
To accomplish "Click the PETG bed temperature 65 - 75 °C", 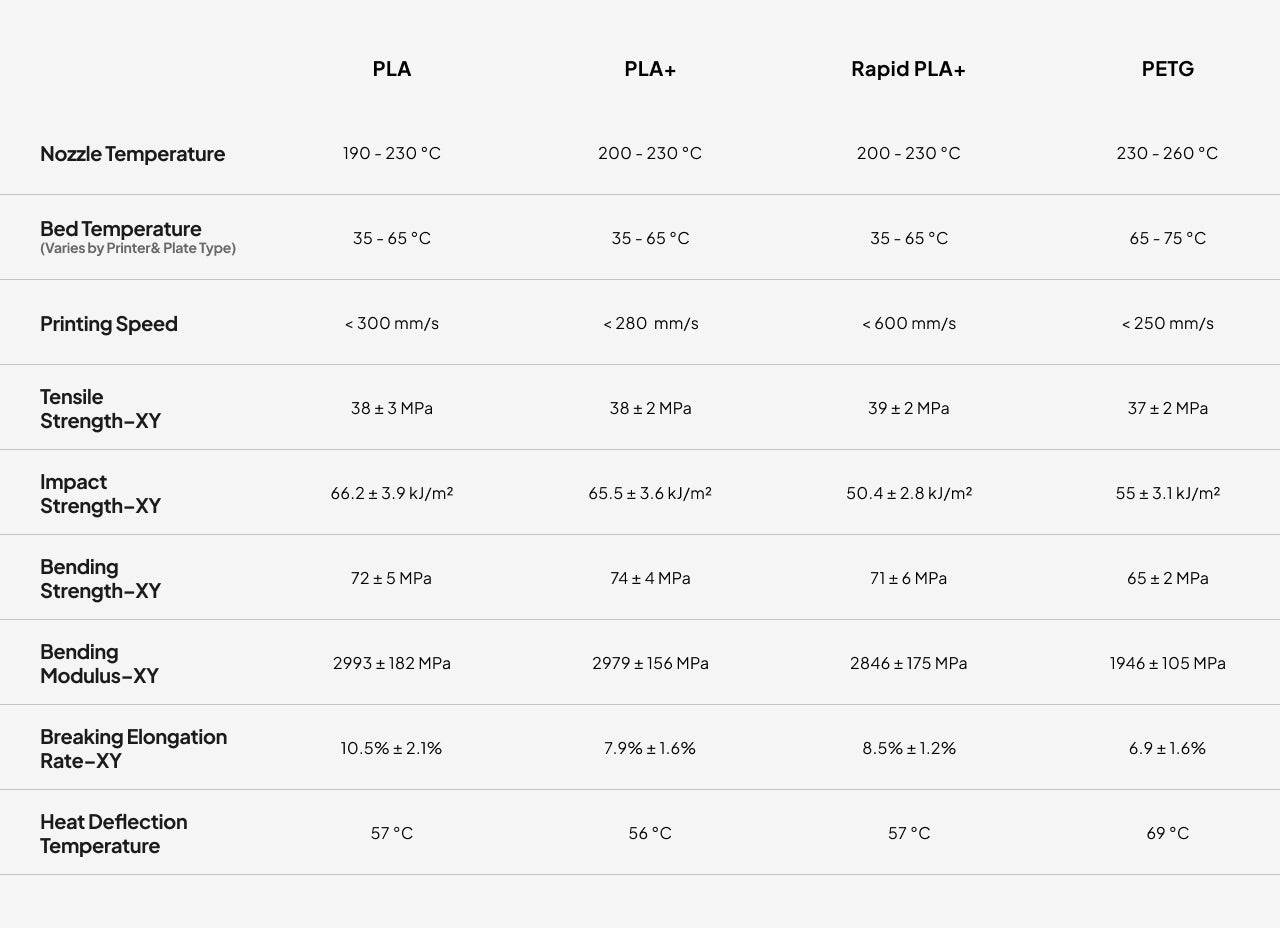I will pos(1167,238).
